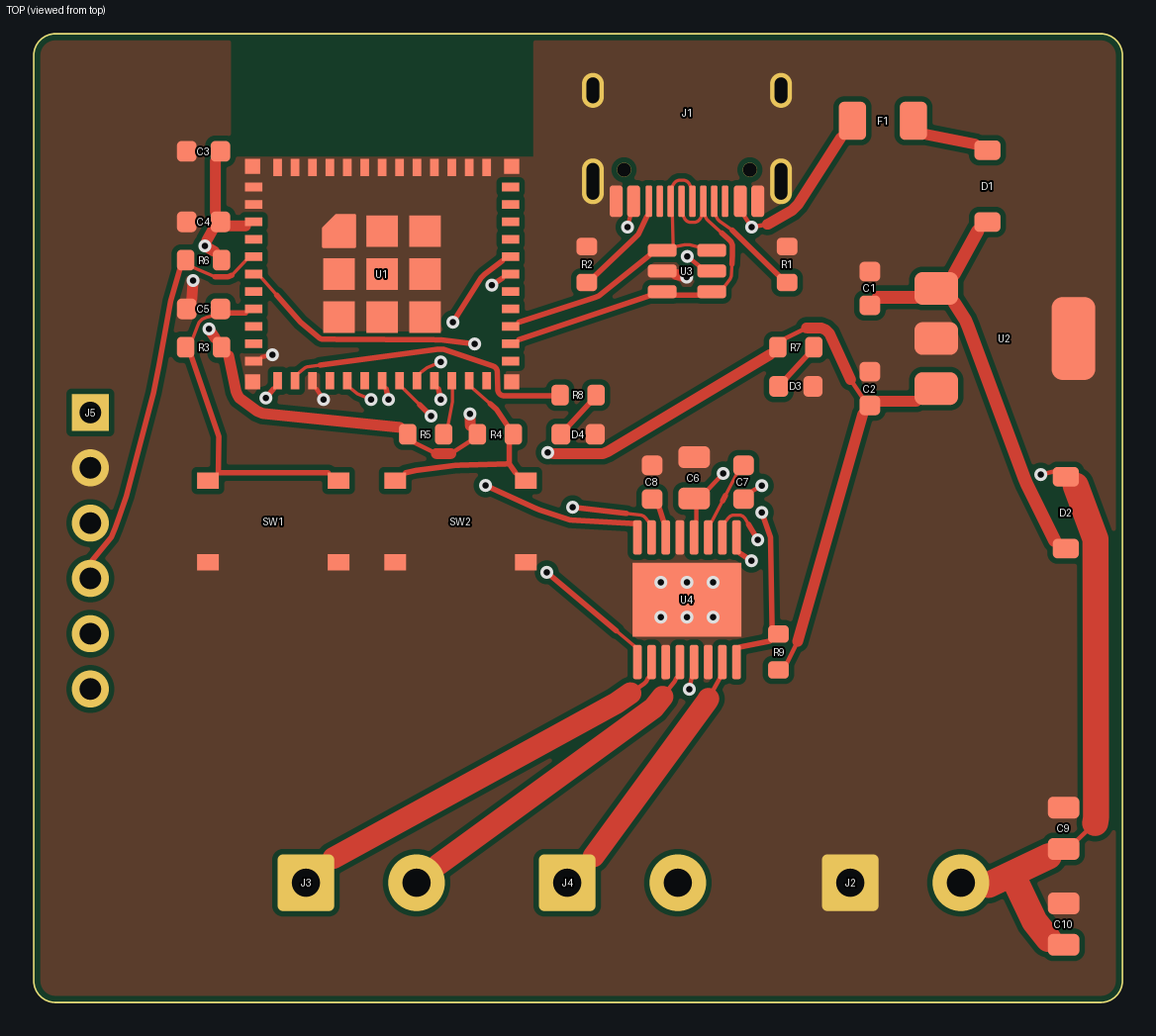Click the SW2 switch label

[x=460, y=521]
